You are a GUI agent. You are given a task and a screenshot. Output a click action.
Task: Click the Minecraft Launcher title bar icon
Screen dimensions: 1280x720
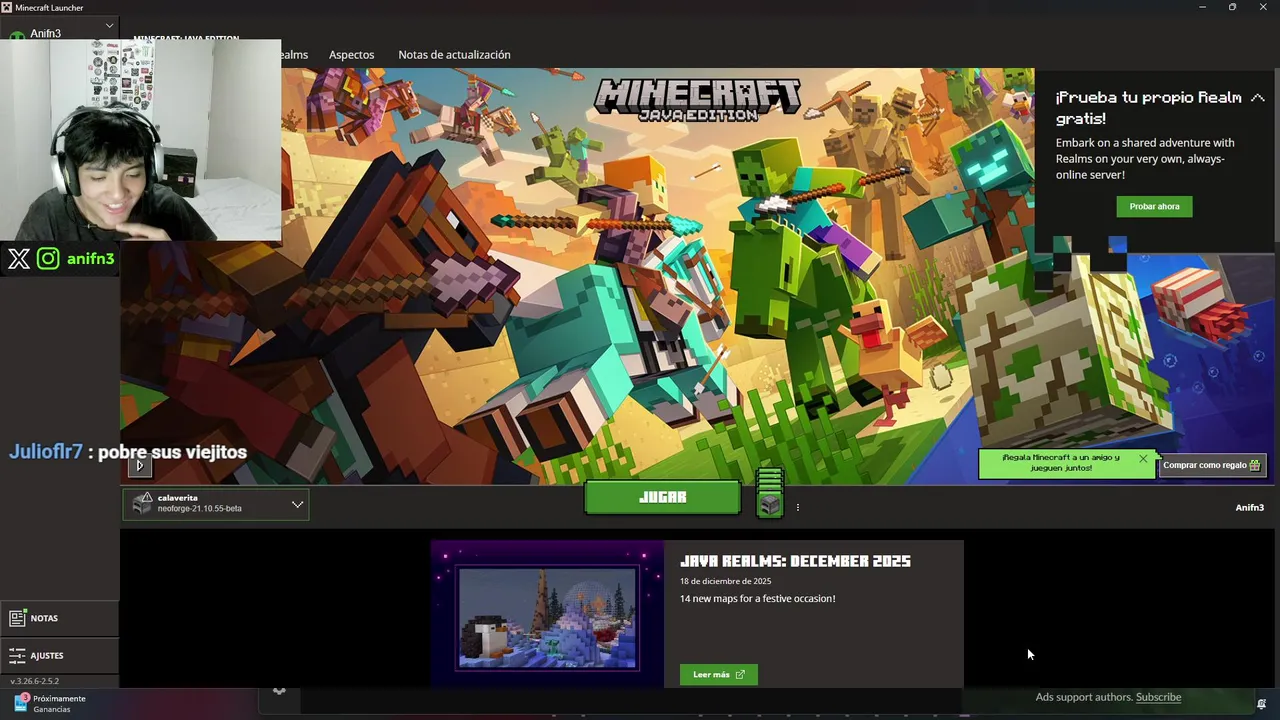pyautogui.click(x=7, y=7)
